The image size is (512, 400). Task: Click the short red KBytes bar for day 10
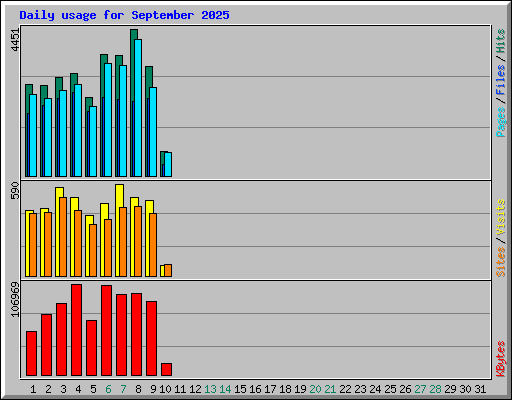point(166,369)
